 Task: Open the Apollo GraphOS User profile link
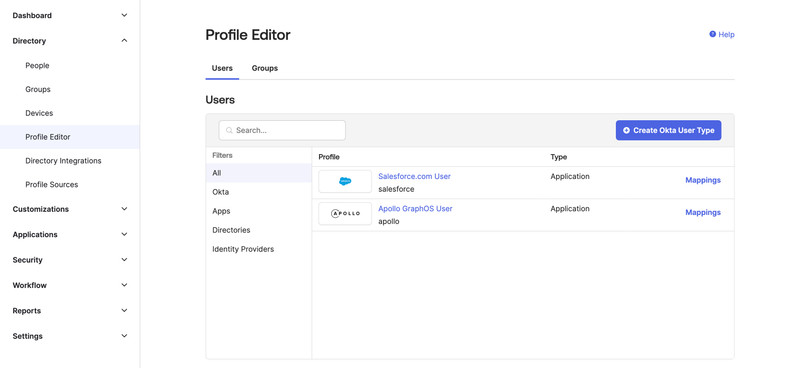point(415,208)
